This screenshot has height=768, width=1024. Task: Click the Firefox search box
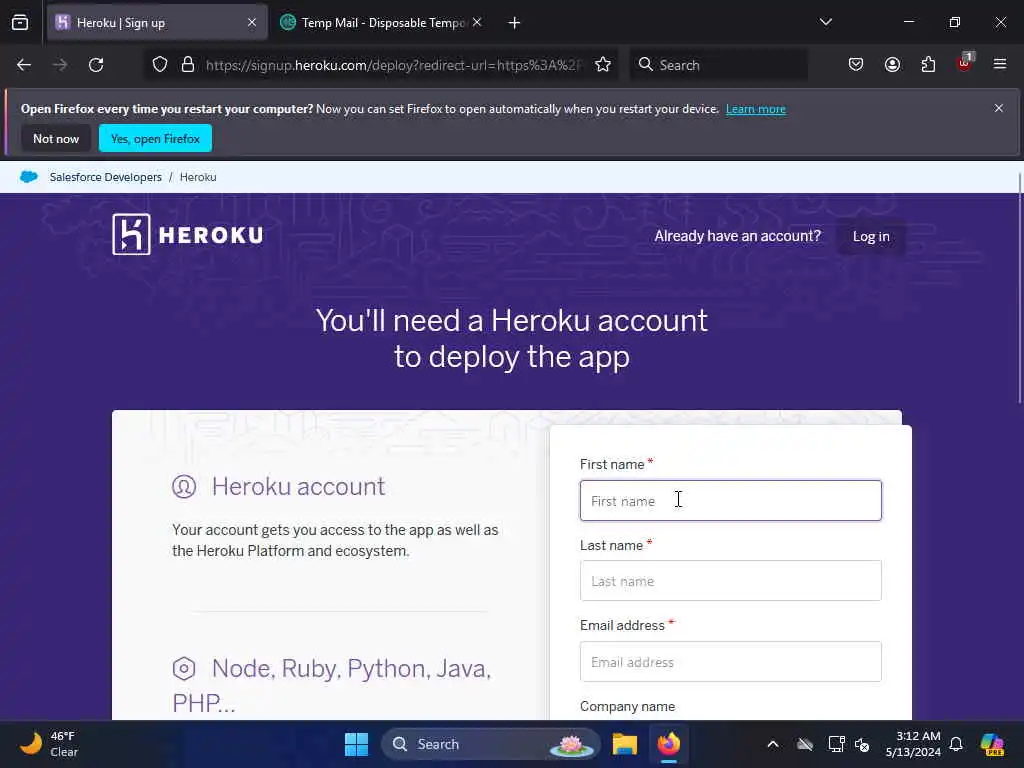718,65
